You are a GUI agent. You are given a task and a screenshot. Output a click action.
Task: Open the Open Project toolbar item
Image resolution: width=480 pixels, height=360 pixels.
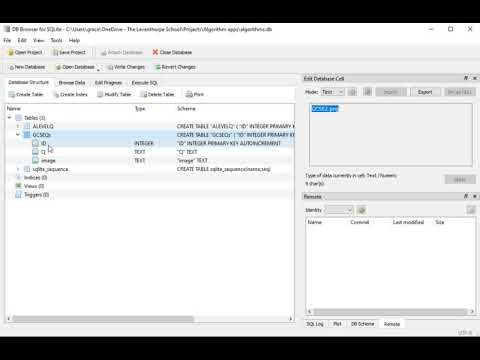click(x=25, y=52)
